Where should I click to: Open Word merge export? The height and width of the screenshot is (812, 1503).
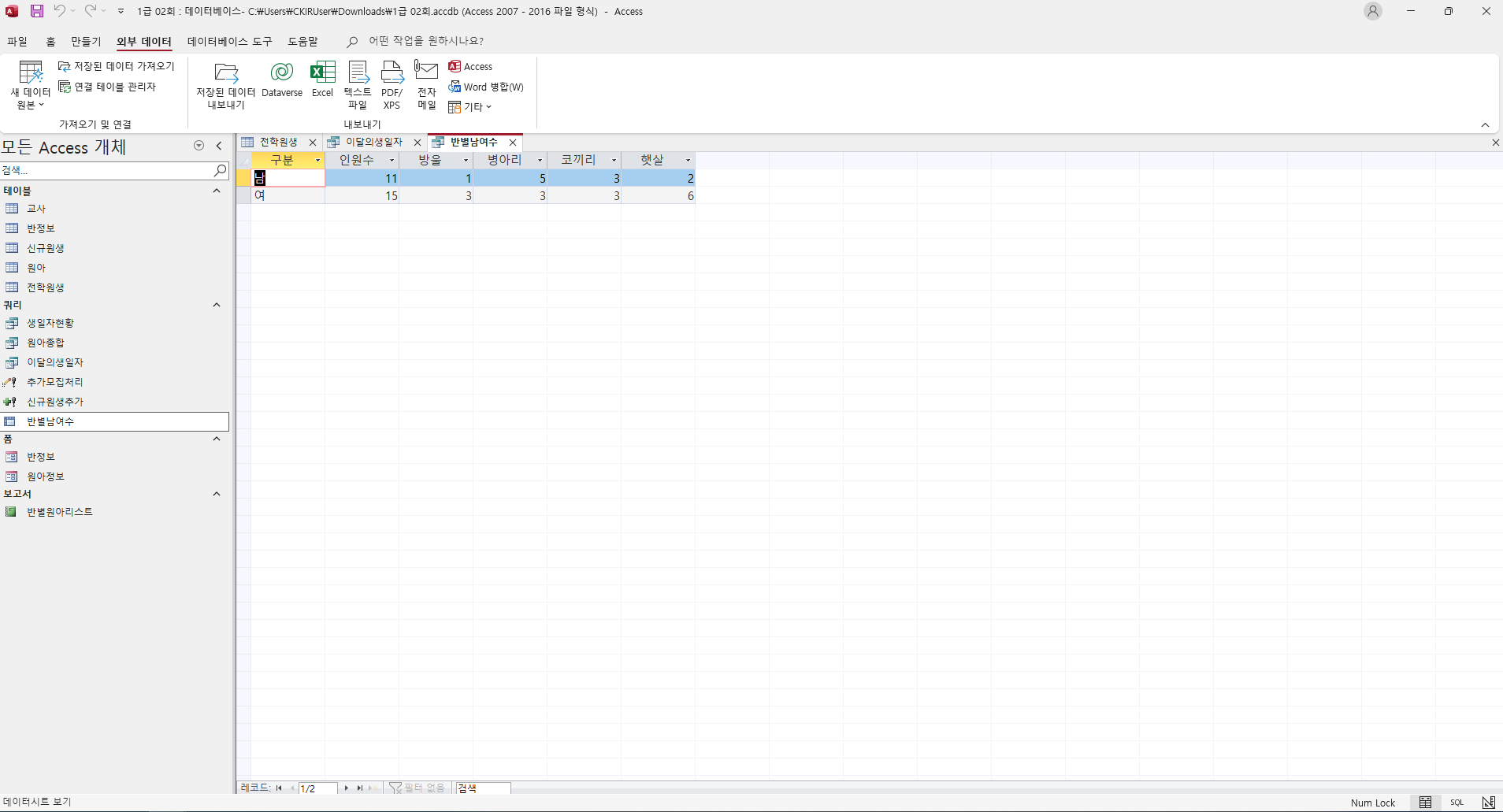[486, 87]
